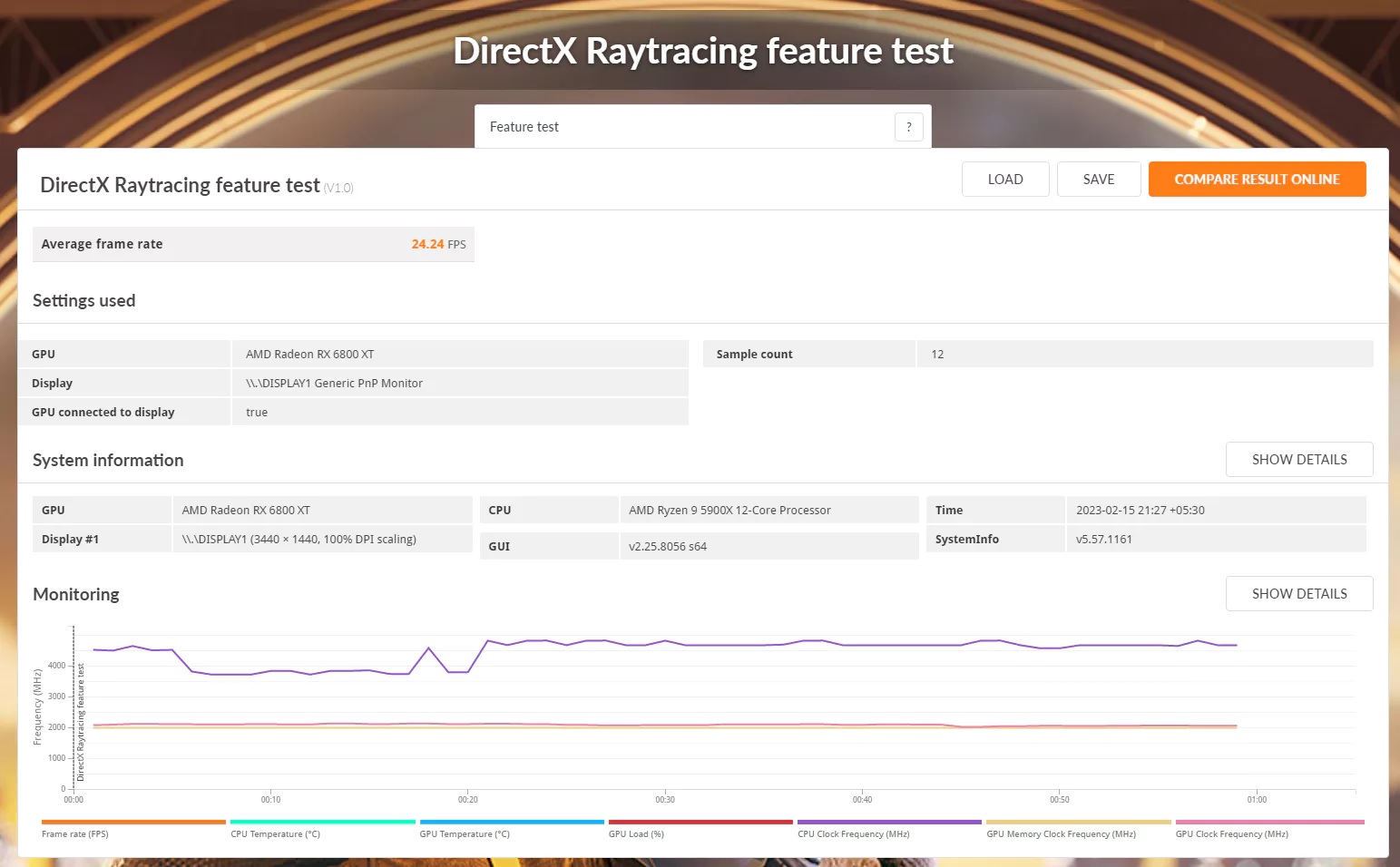Click the pink GPU Clock Frequency legend
The height and width of the screenshot is (867, 1400).
click(x=1231, y=833)
